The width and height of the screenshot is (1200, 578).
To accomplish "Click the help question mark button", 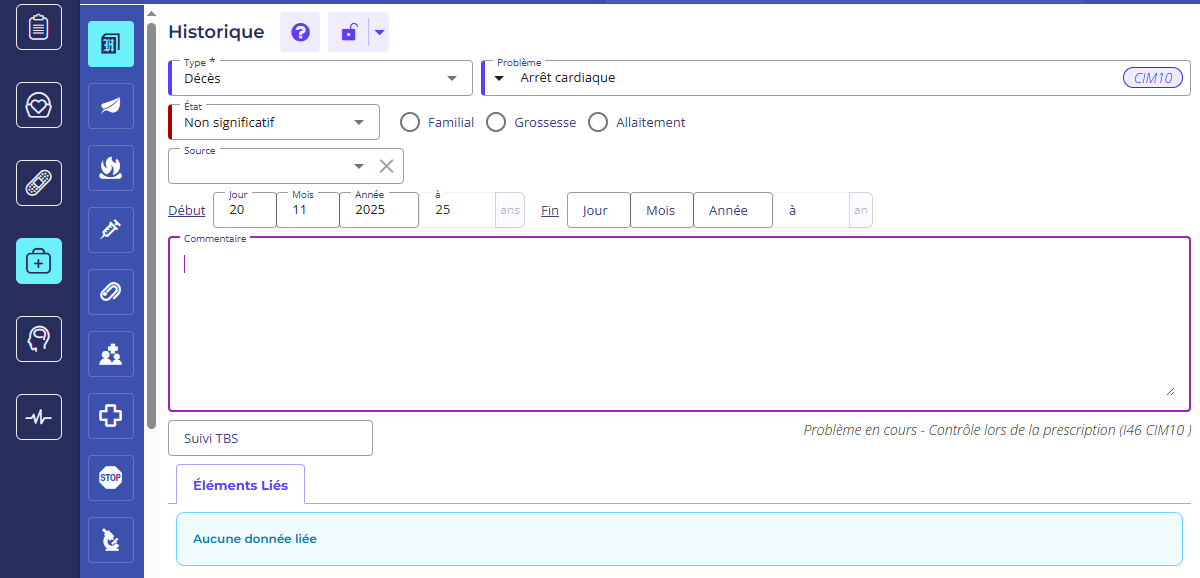I will click(300, 33).
